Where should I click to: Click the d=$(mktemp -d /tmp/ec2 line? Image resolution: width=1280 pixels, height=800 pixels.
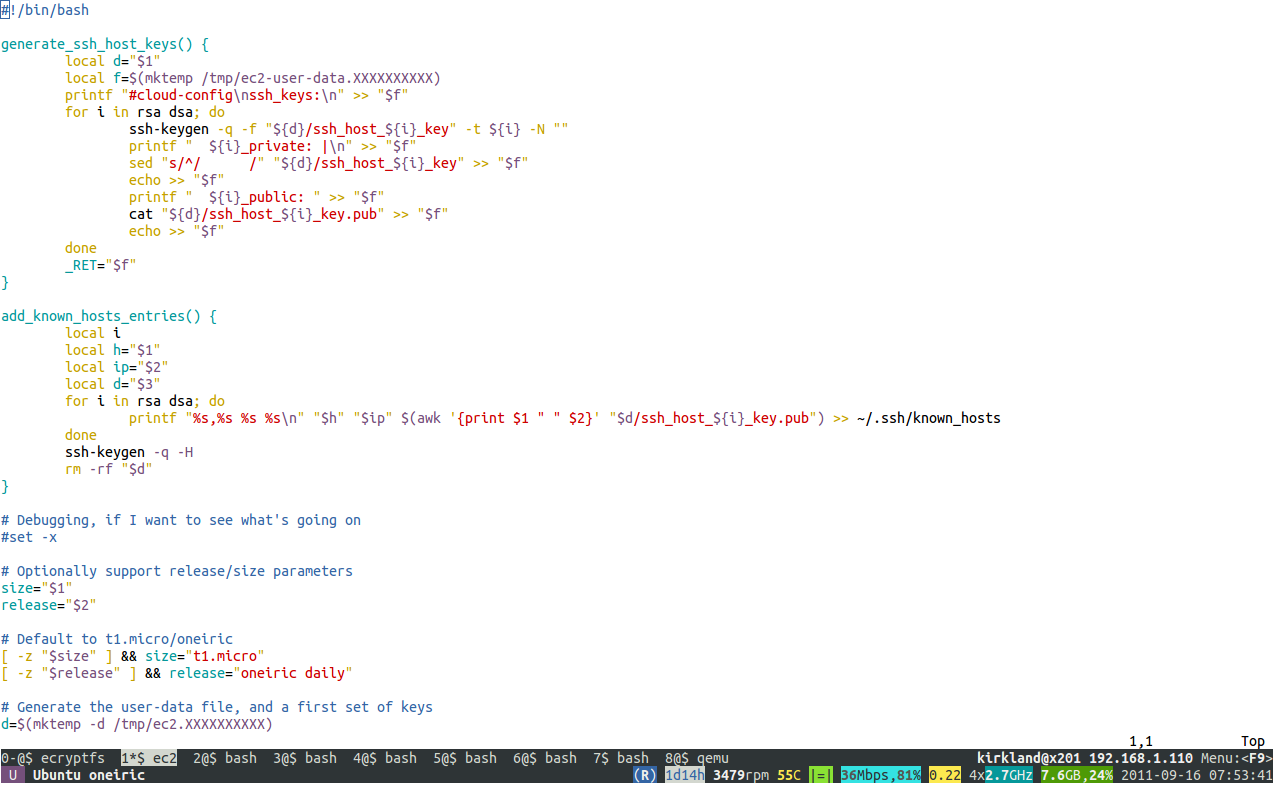pos(137,724)
